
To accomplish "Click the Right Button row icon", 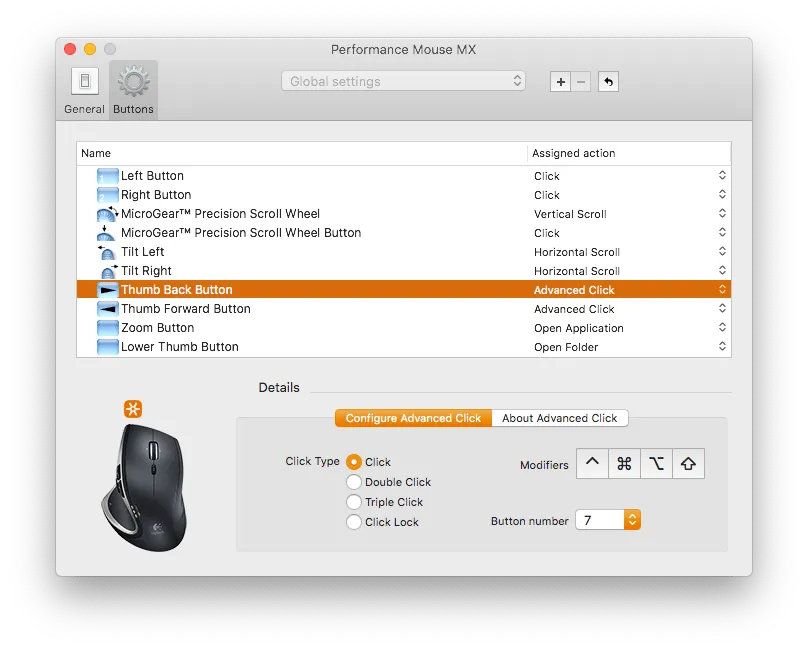I will [x=107, y=195].
